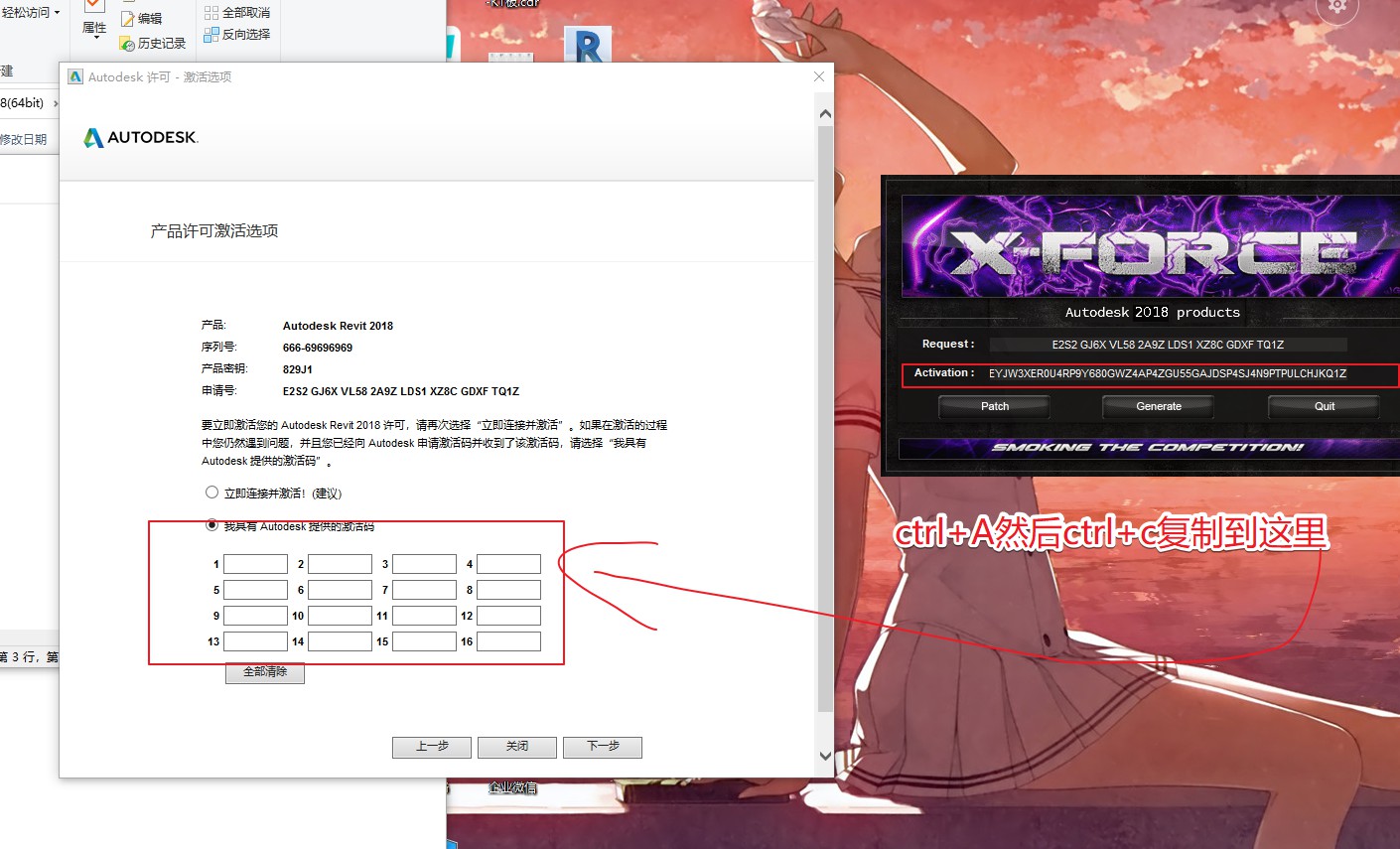Open the settings gear on desktop corner
Viewport: 1400px width, 849px height.
pyautogui.click(x=1337, y=7)
